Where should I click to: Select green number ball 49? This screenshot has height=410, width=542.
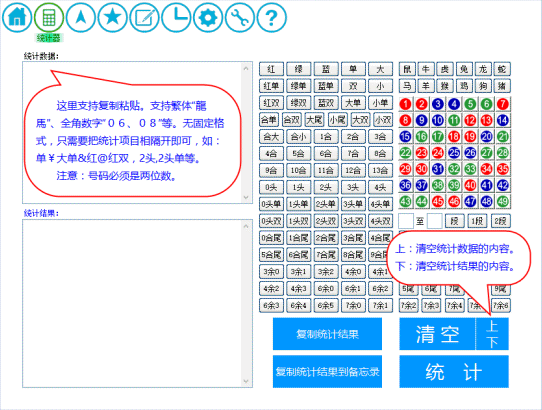click(503, 201)
